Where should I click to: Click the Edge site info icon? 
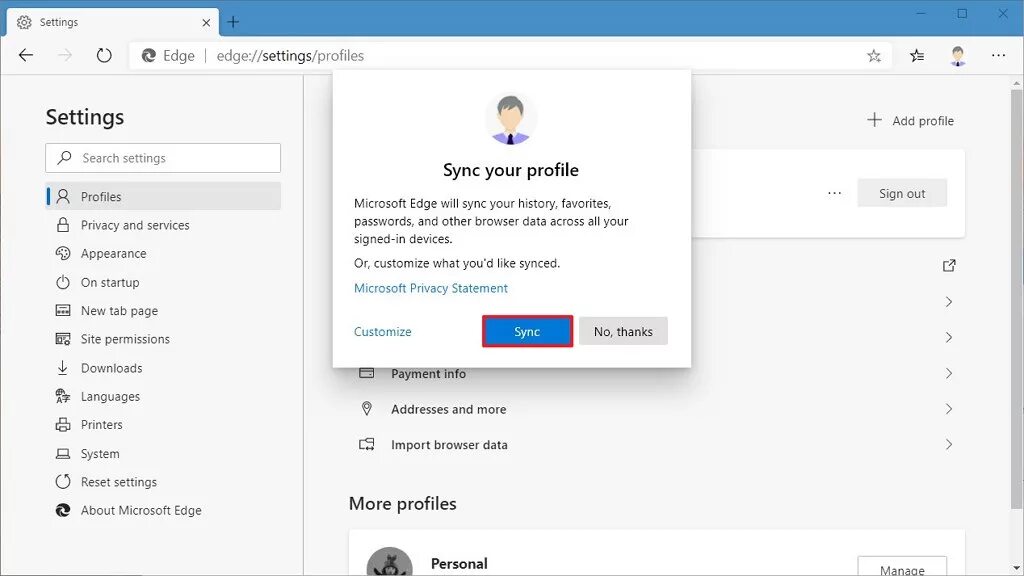pyautogui.click(x=149, y=56)
